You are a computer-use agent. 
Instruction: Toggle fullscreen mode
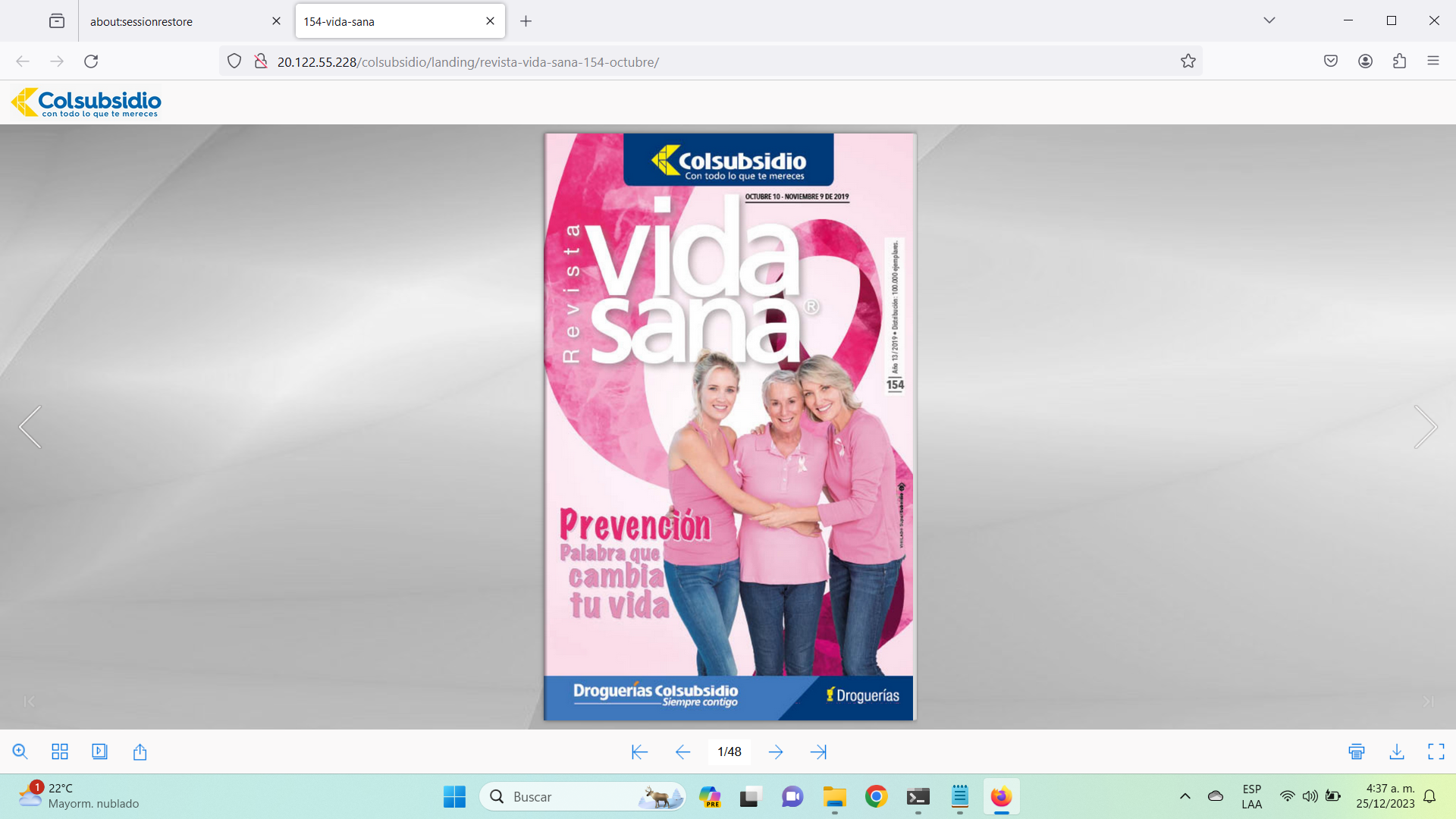(x=1436, y=752)
